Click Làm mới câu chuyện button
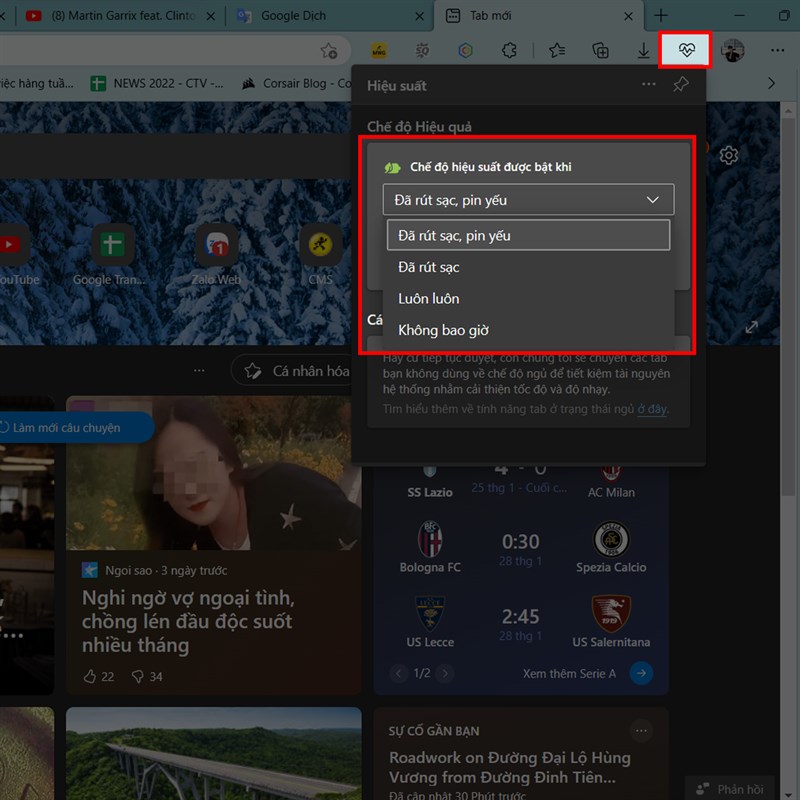The image size is (800, 800). pos(76,428)
